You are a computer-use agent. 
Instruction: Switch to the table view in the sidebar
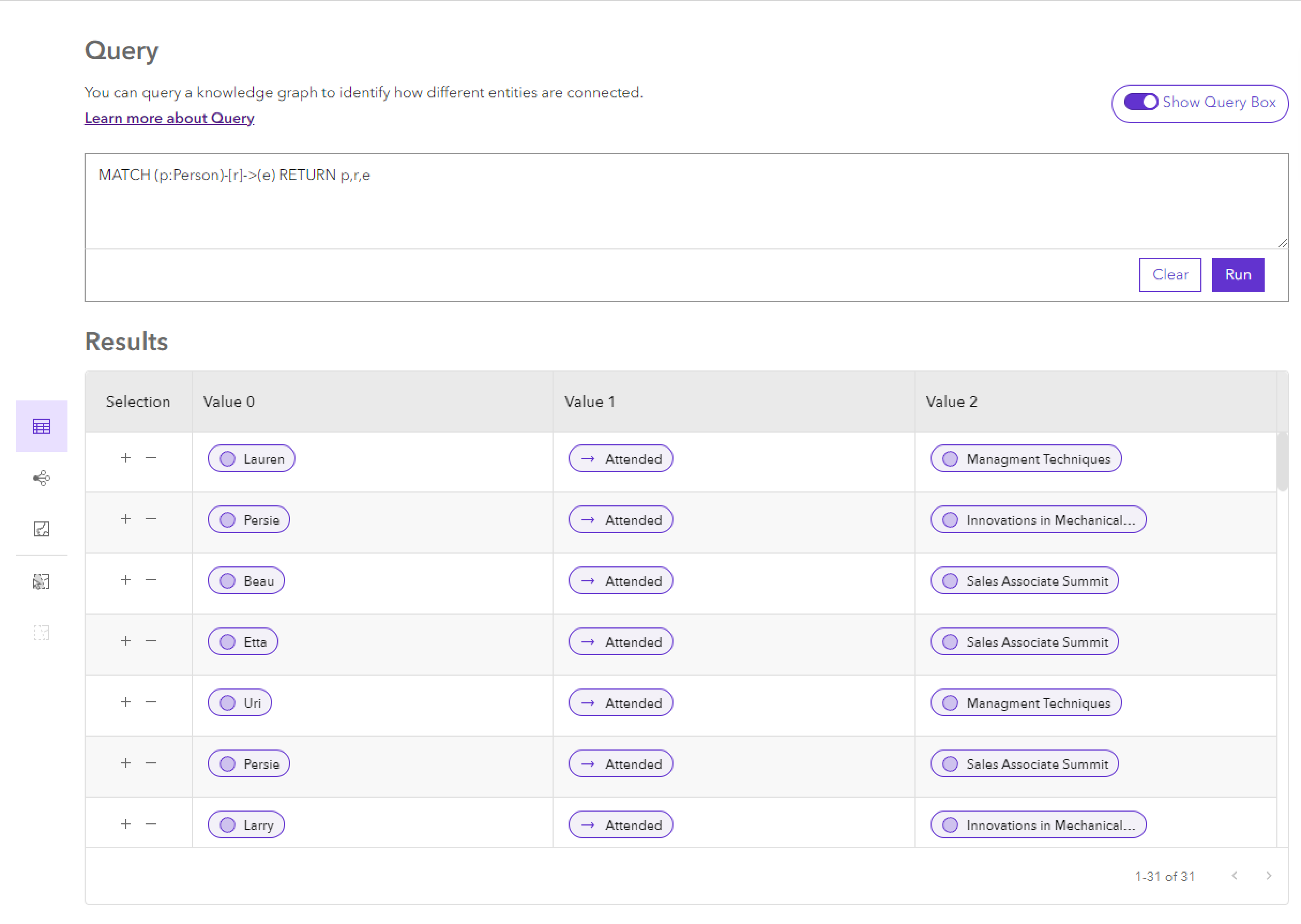pos(41,425)
